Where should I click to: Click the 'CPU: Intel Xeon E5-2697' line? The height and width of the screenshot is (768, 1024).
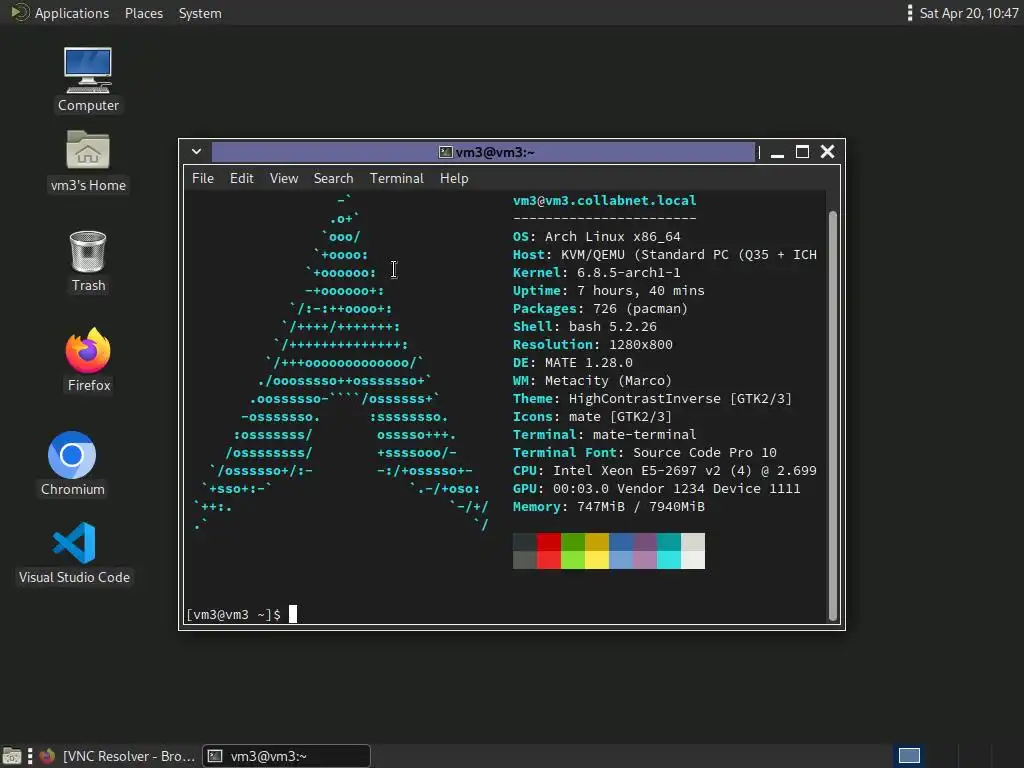[x=665, y=470]
